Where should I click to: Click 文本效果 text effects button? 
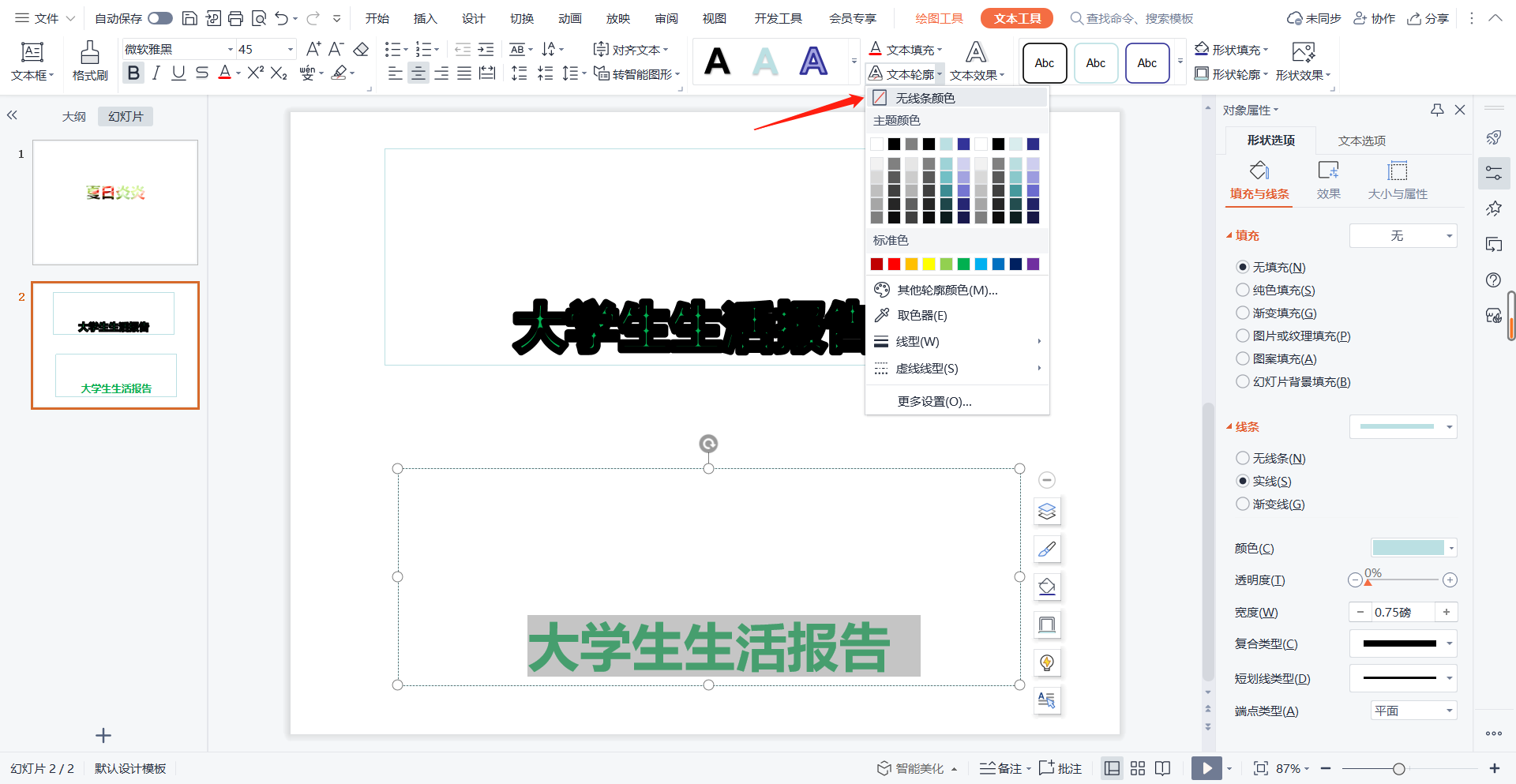coord(976,62)
